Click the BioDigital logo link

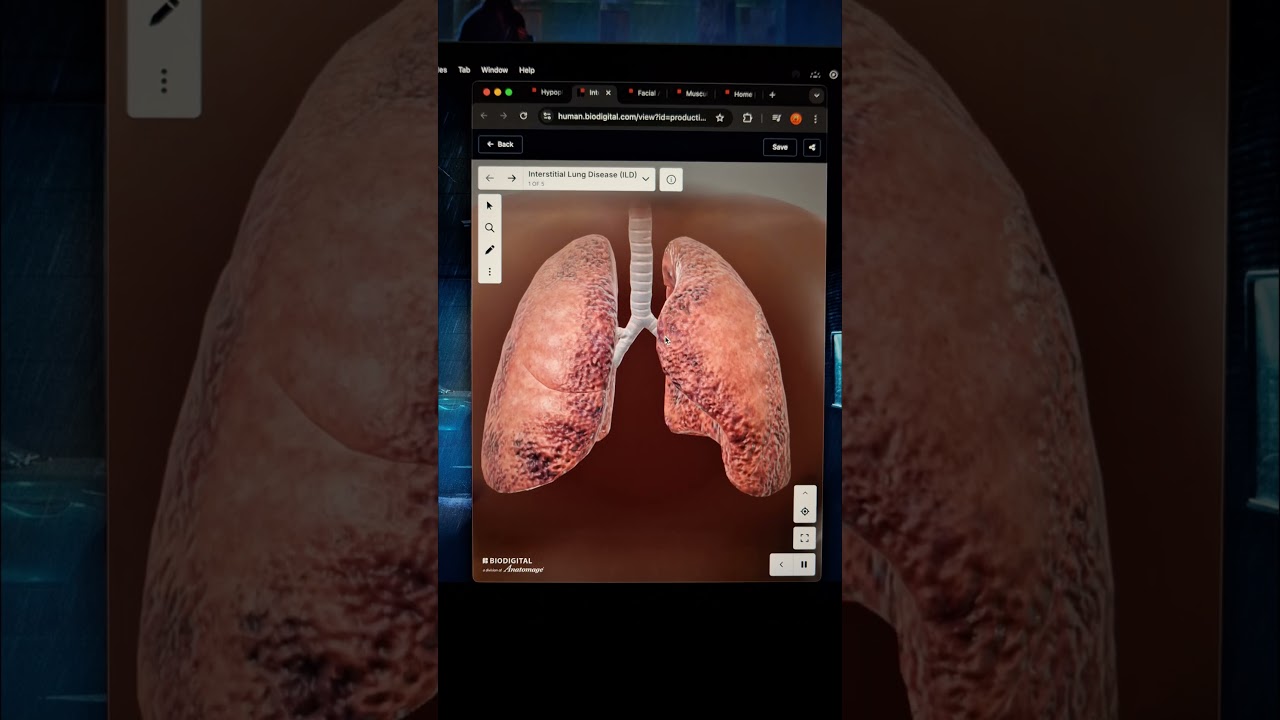[512, 565]
